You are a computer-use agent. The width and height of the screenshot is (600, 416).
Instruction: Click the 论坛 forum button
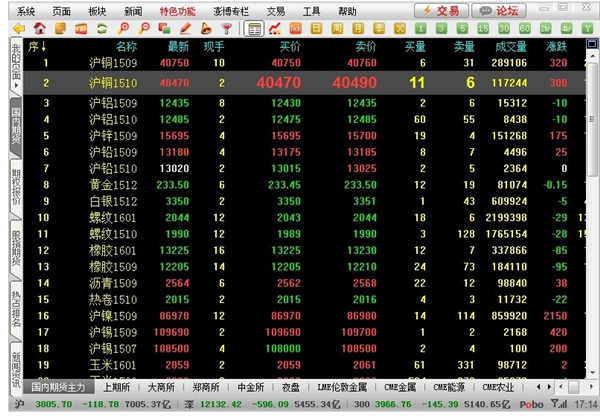(499, 11)
